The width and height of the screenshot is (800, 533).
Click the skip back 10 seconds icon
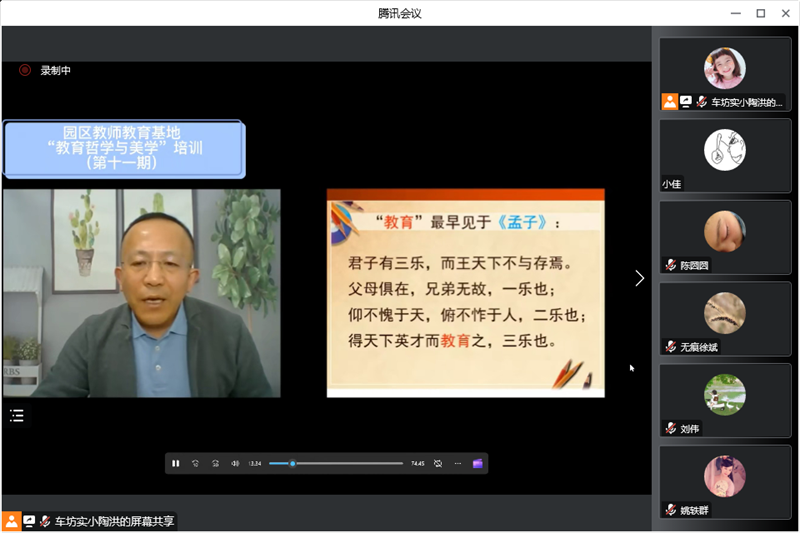pyautogui.click(x=196, y=463)
